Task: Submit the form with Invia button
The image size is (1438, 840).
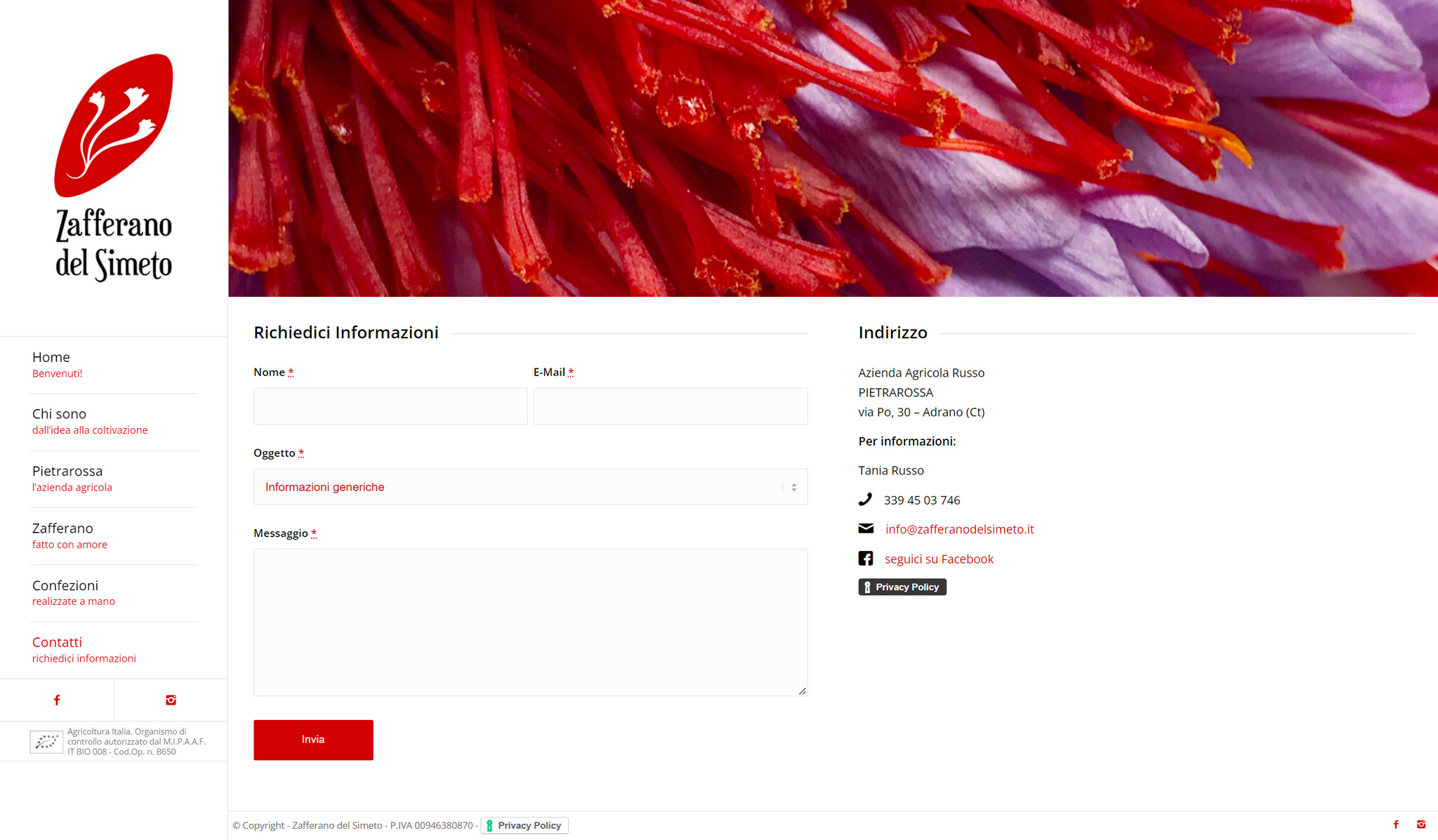Action: pyautogui.click(x=313, y=740)
